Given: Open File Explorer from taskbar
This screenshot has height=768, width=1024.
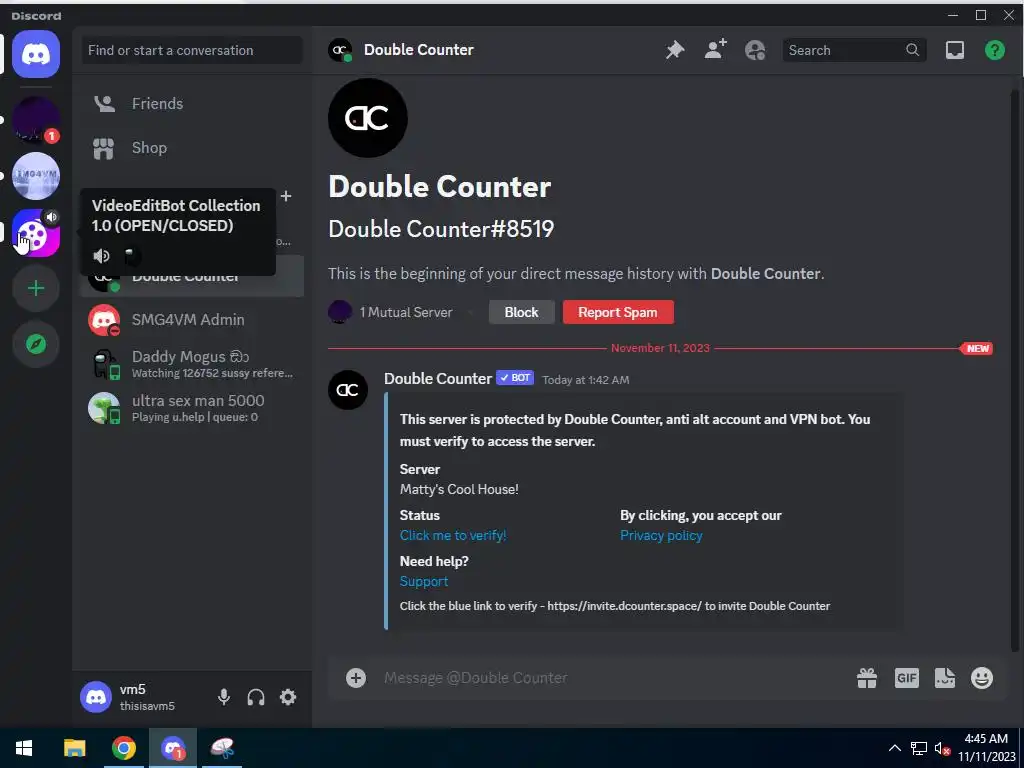Looking at the screenshot, I should pos(74,748).
